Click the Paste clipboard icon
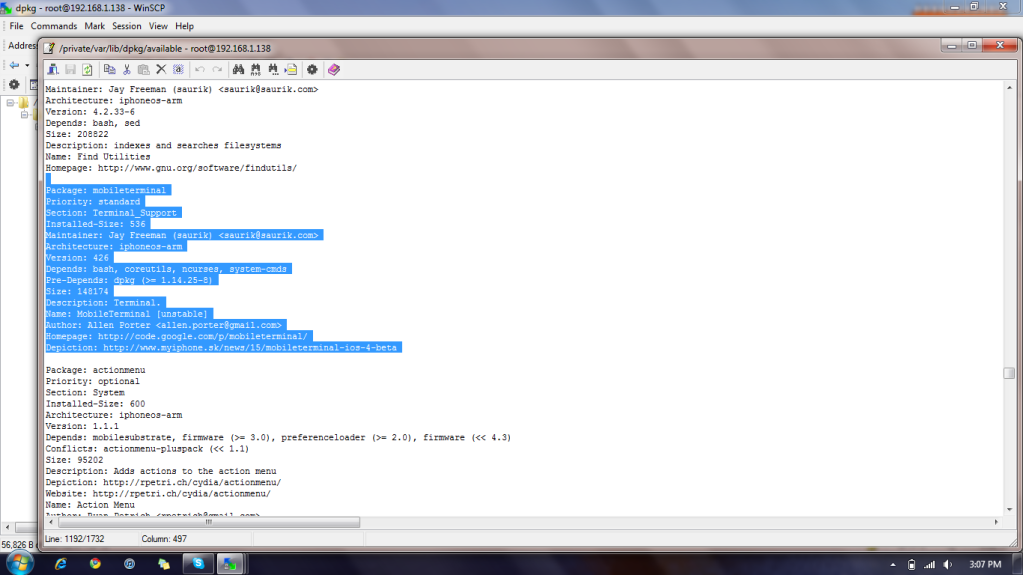Screen dimensions: 1023x575 coord(144,69)
